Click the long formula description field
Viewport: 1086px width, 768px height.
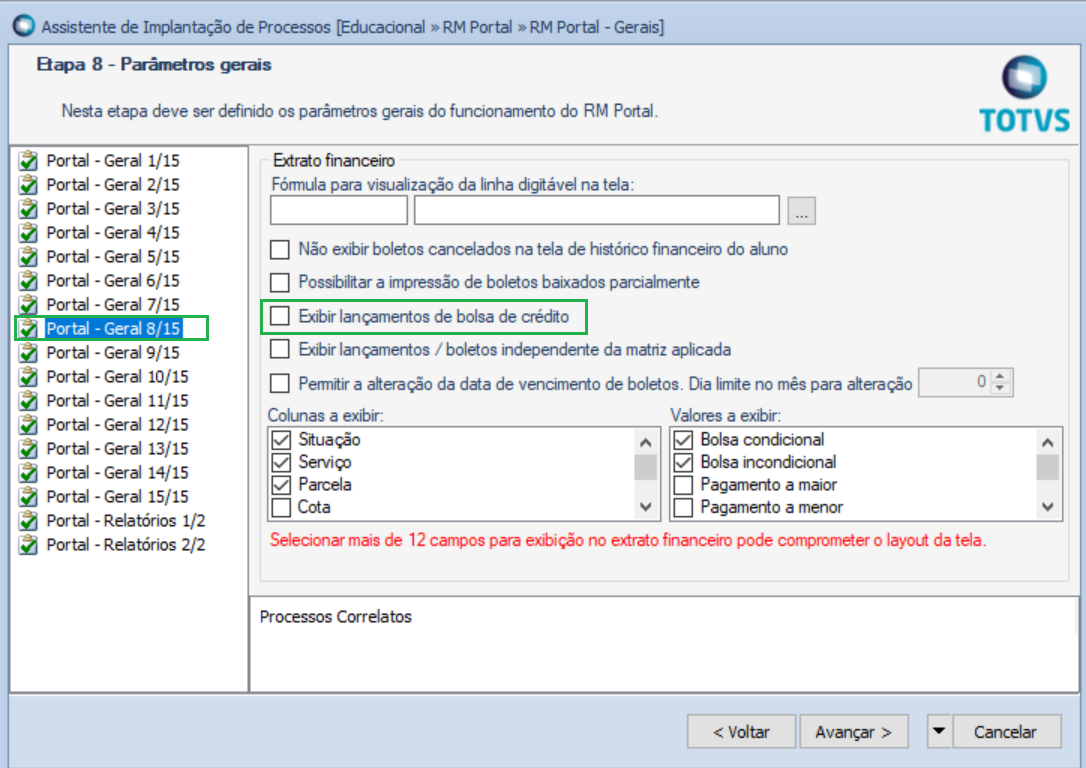[x=597, y=211]
